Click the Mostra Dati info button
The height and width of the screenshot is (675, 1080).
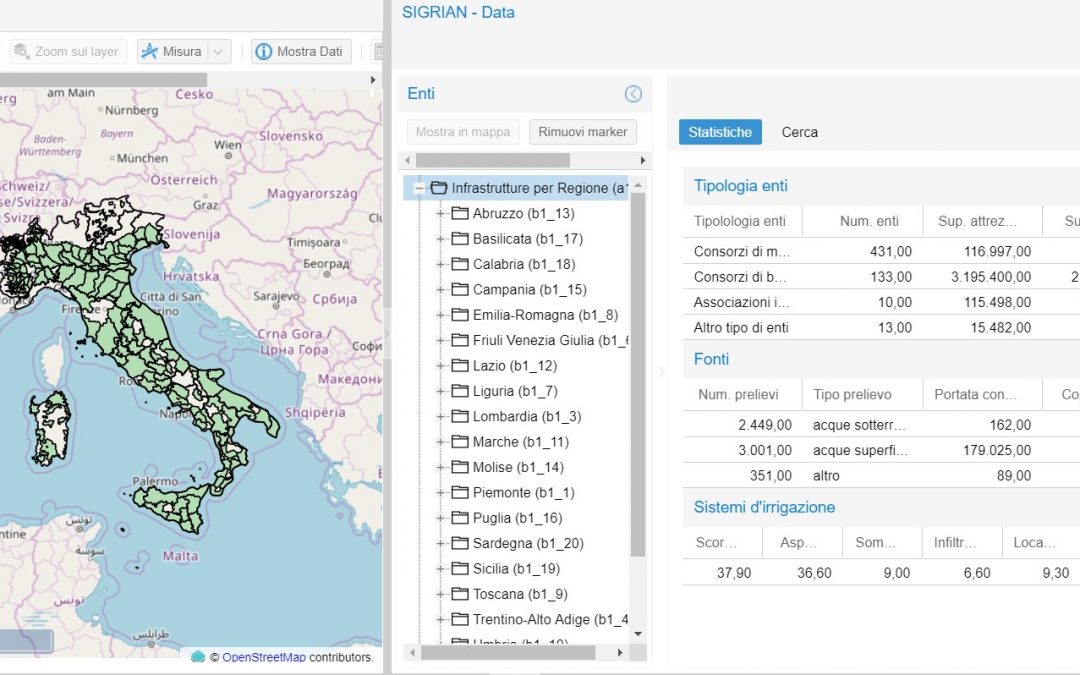point(300,51)
